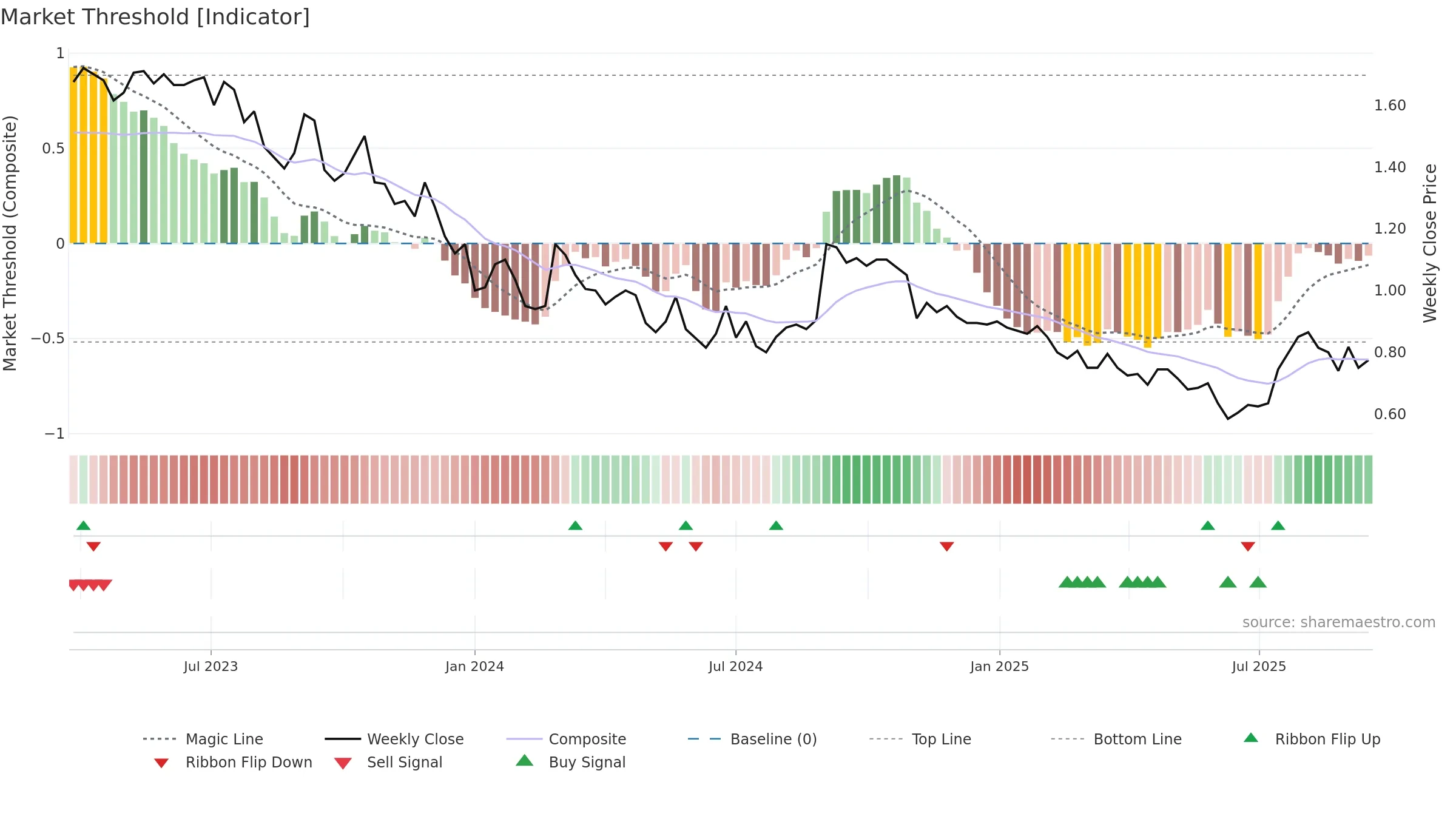1456x819 pixels.
Task: Toggle the Baseline (0) legend entry
Action: 752,739
